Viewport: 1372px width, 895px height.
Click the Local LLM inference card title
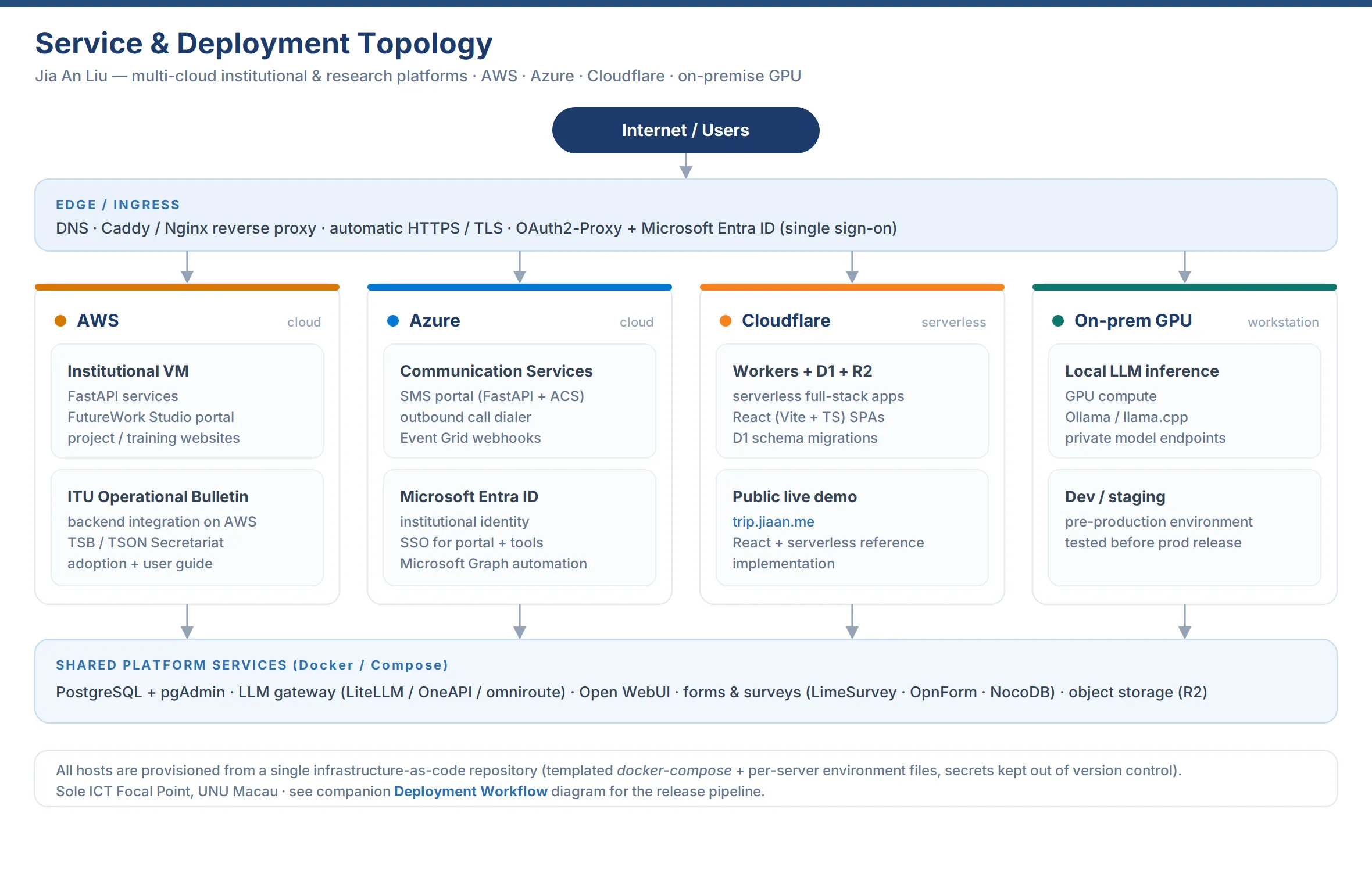(1142, 371)
